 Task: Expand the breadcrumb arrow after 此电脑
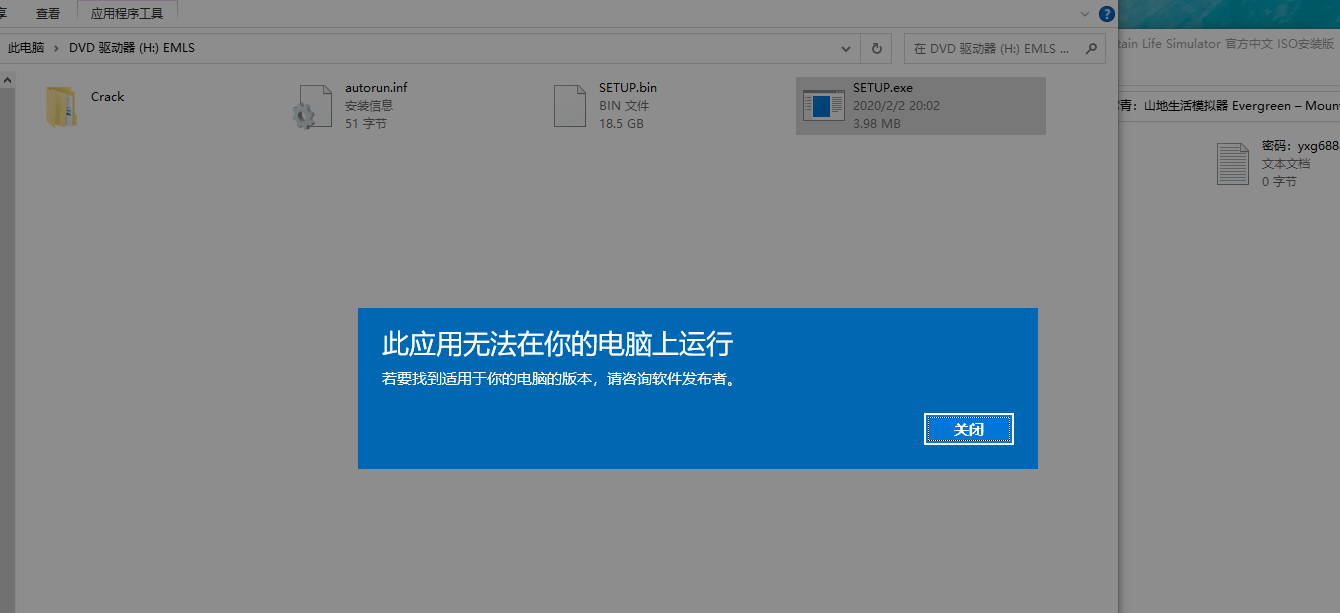(x=57, y=48)
